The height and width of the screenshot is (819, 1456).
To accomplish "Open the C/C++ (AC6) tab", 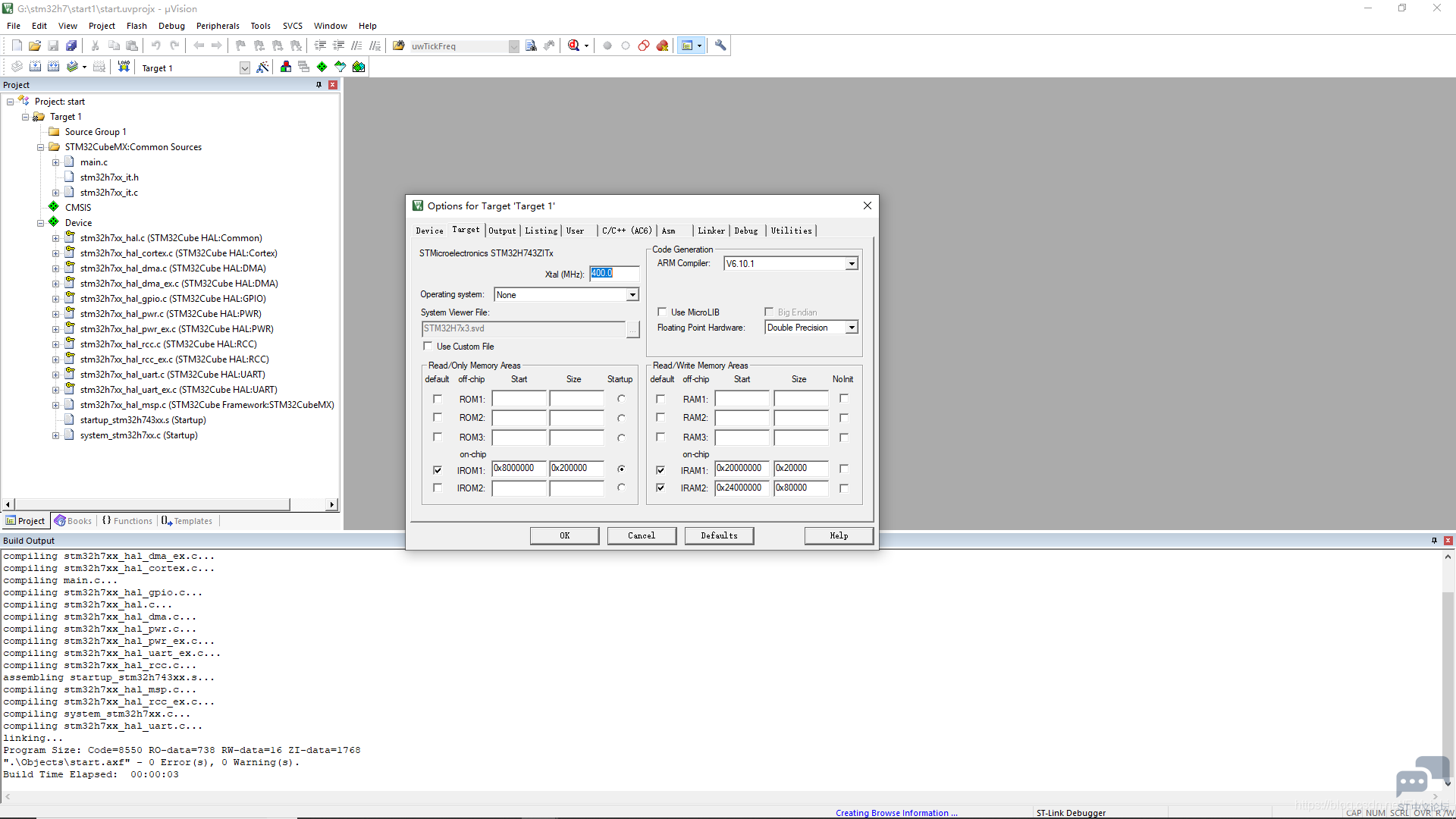I will (627, 231).
